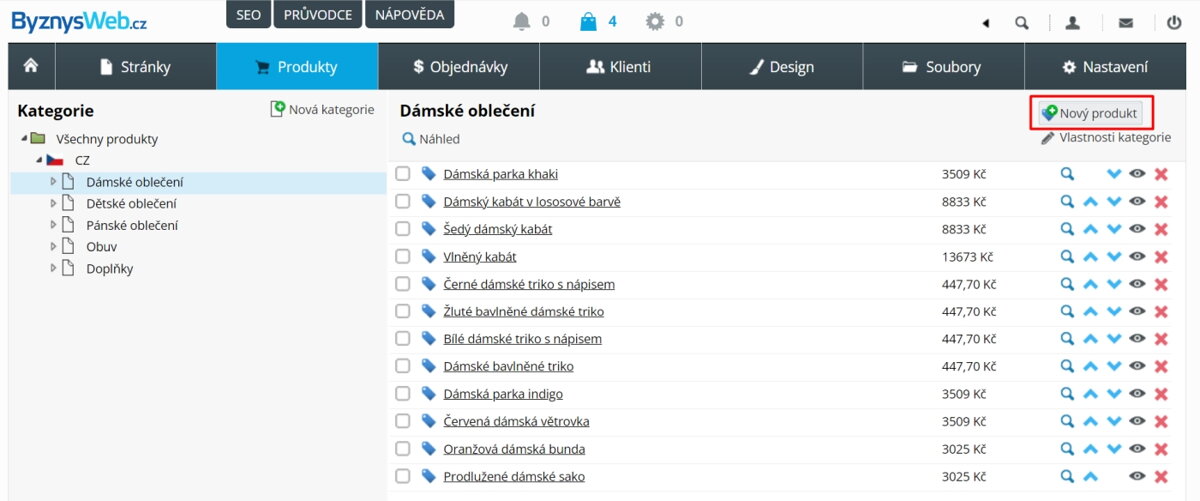The image size is (1200, 501).
Task: Move Dámská parka khaki down
Action: point(1114,174)
